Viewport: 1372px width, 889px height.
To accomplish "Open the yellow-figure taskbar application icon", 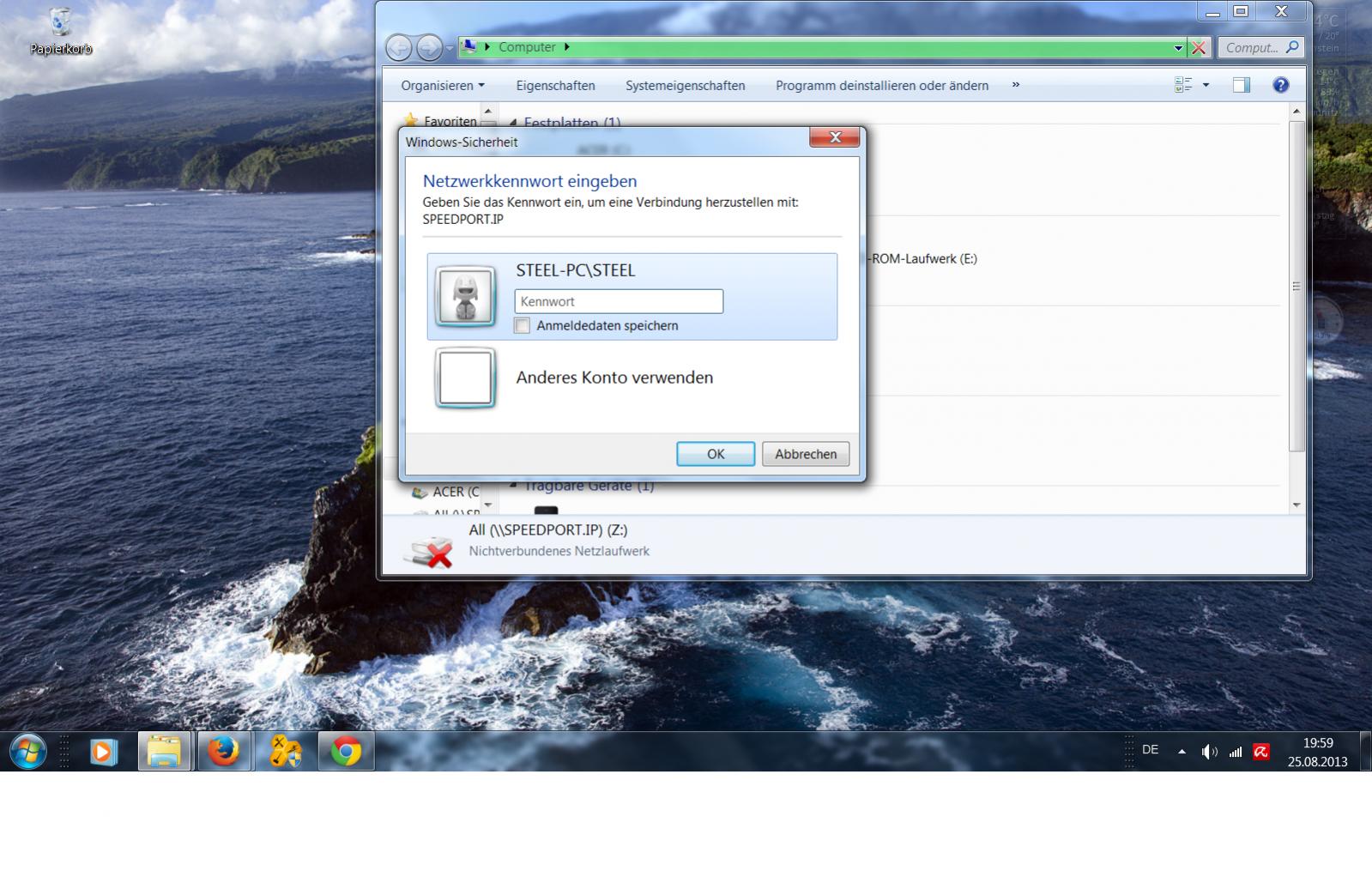I will pyautogui.click(x=285, y=753).
